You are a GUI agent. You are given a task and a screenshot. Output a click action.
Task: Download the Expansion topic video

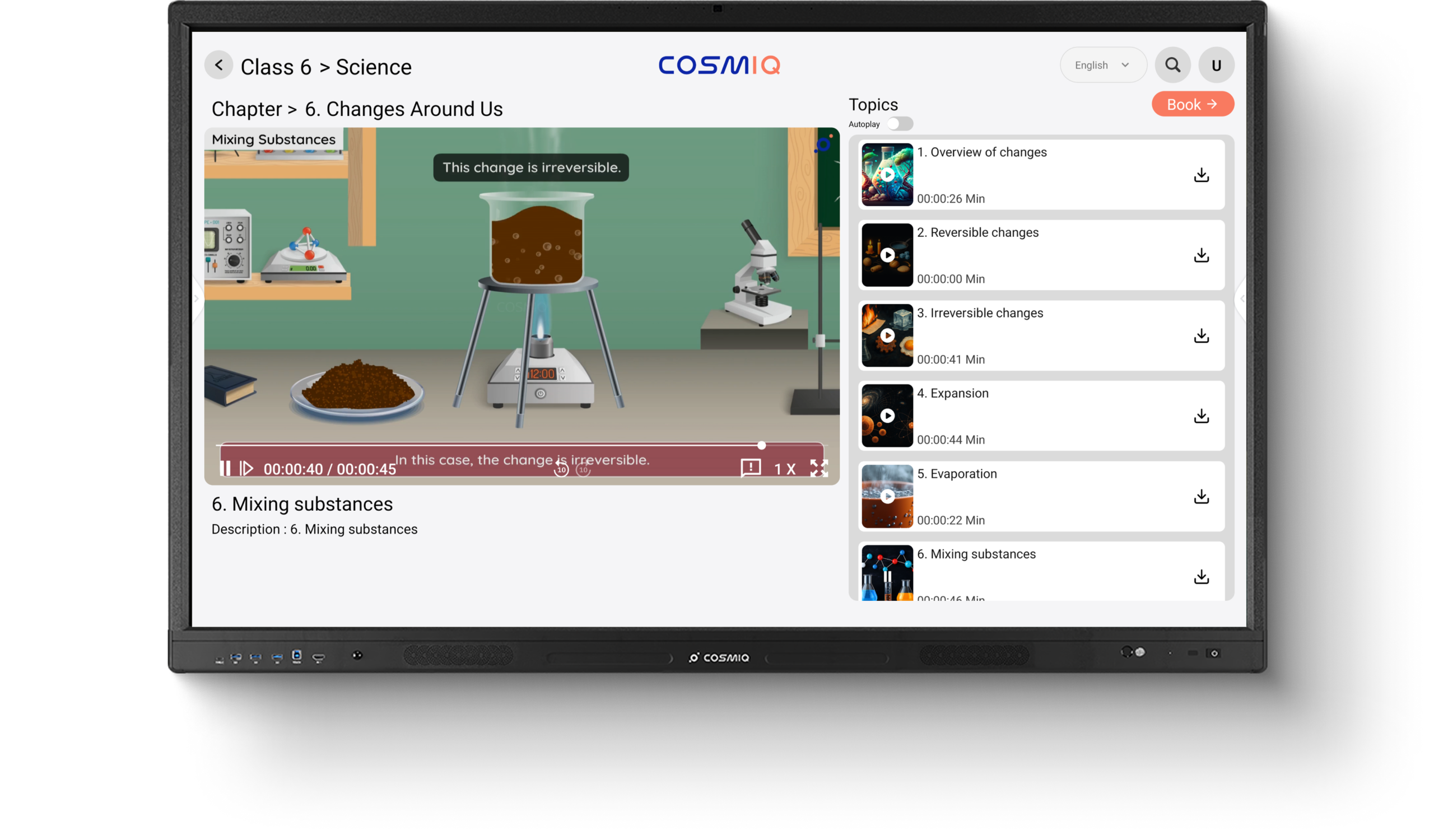[x=1202, y=416]
